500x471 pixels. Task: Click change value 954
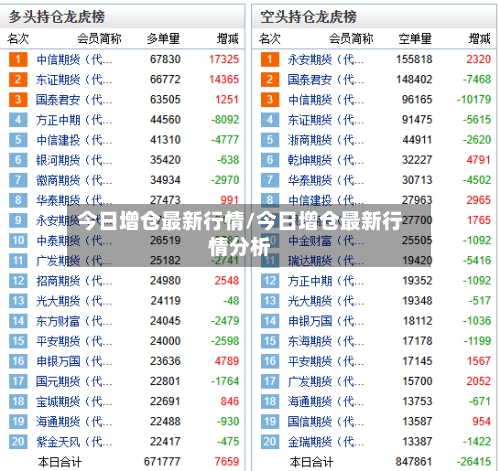point(481,422)
